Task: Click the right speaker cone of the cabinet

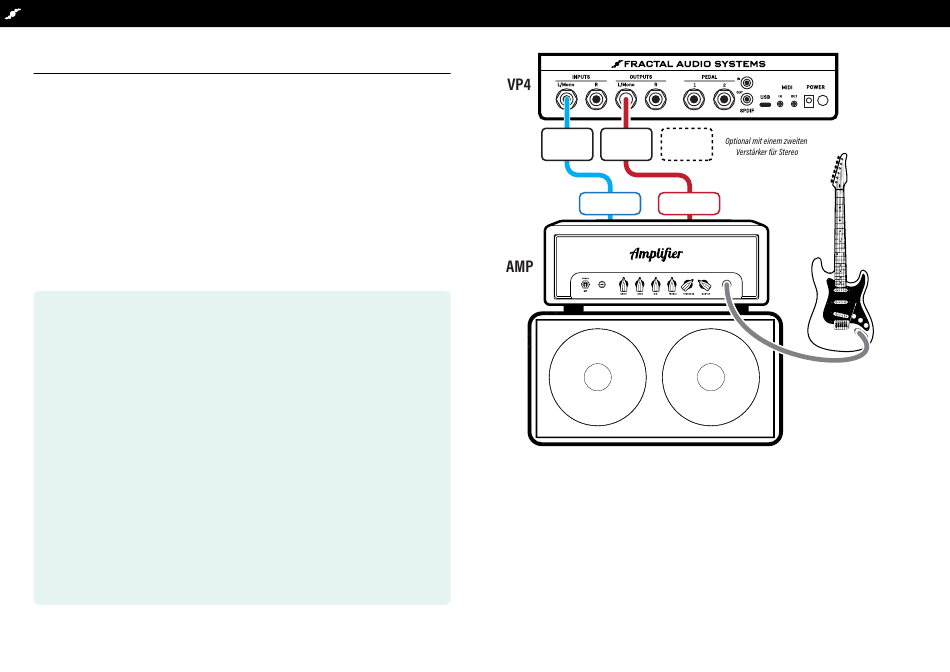Action: [711, 377]
